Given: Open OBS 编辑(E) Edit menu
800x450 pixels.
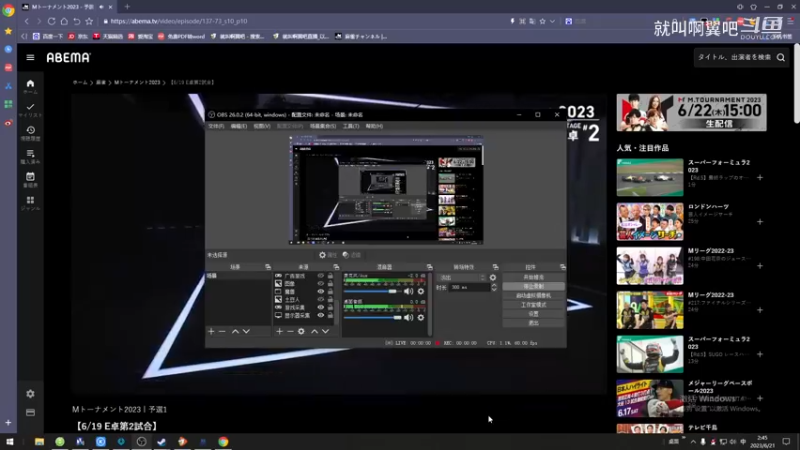Looking at the screenshot, I should [x=239, y=126].
